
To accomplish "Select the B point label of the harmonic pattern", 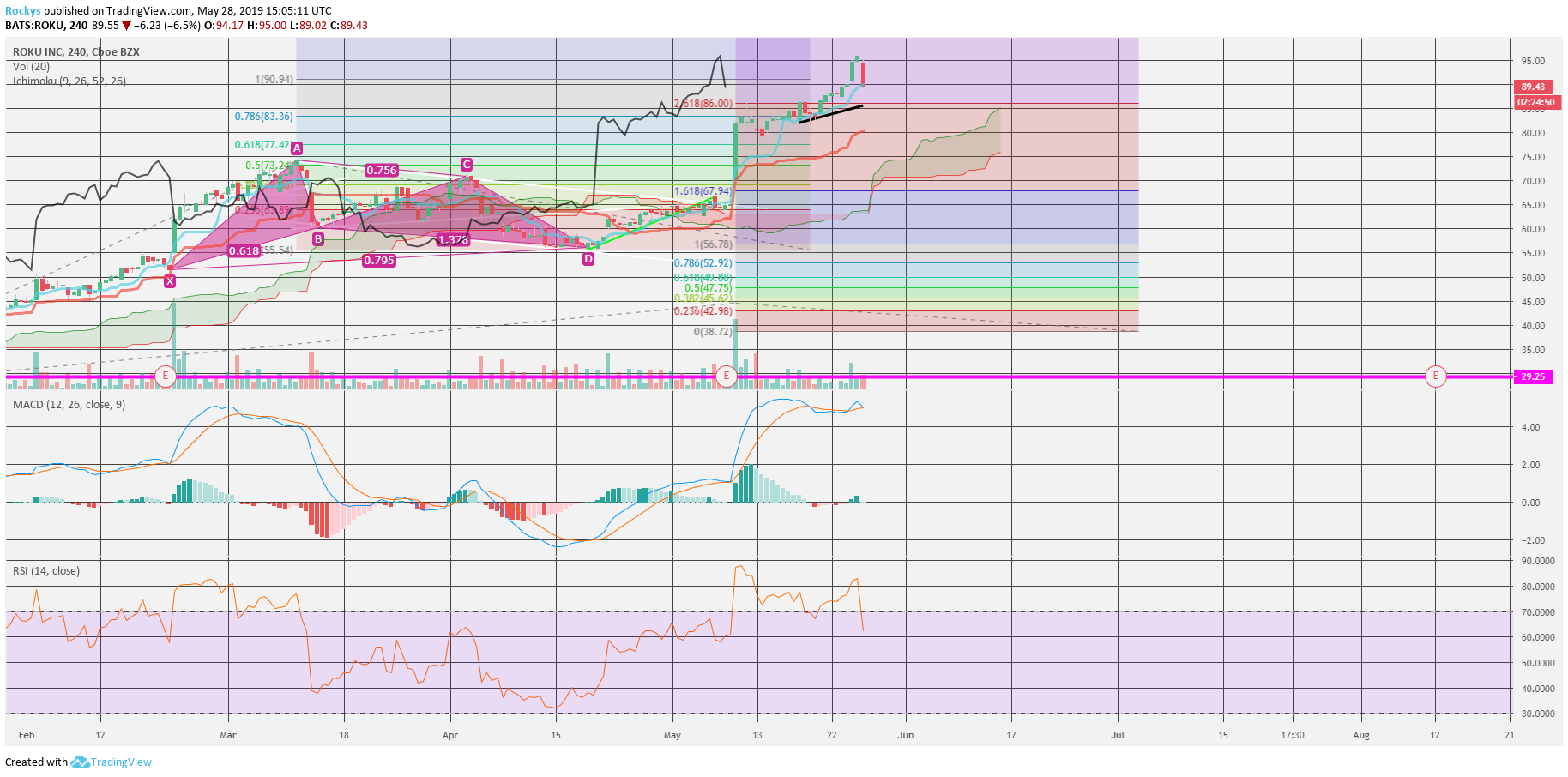I will pos(318,239).
